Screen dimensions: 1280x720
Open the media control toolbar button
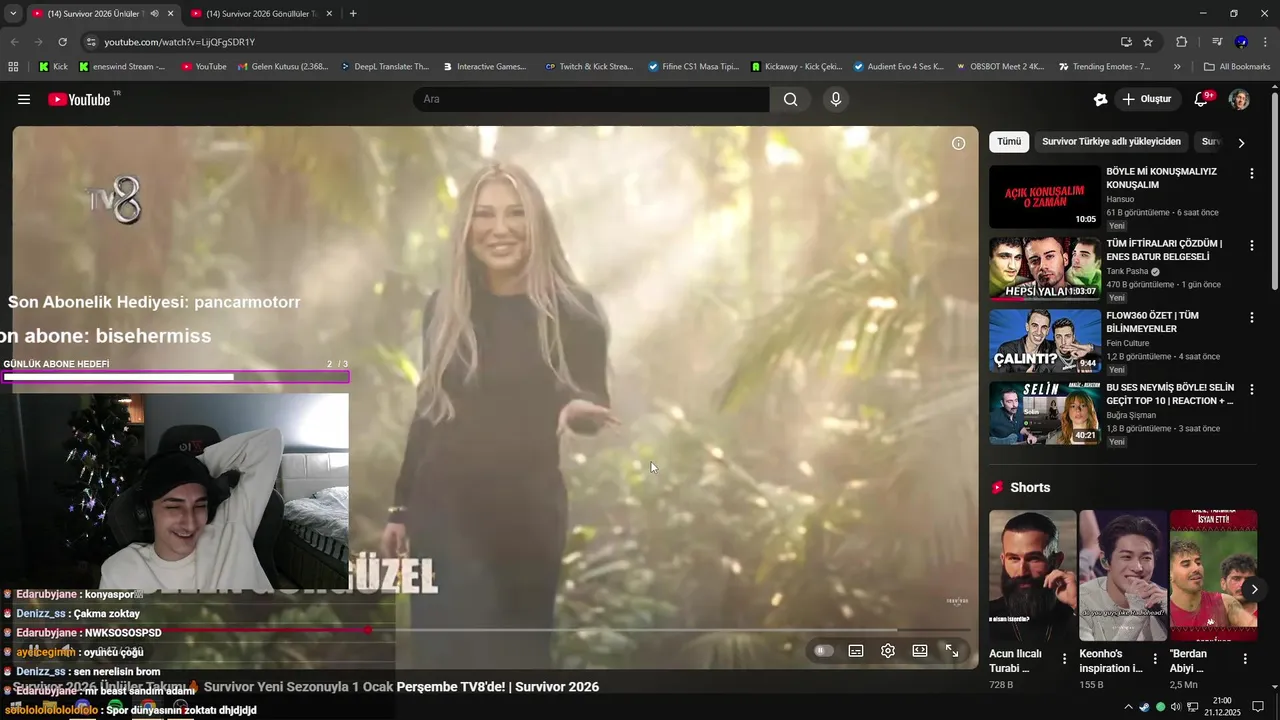click(1217, 42)
